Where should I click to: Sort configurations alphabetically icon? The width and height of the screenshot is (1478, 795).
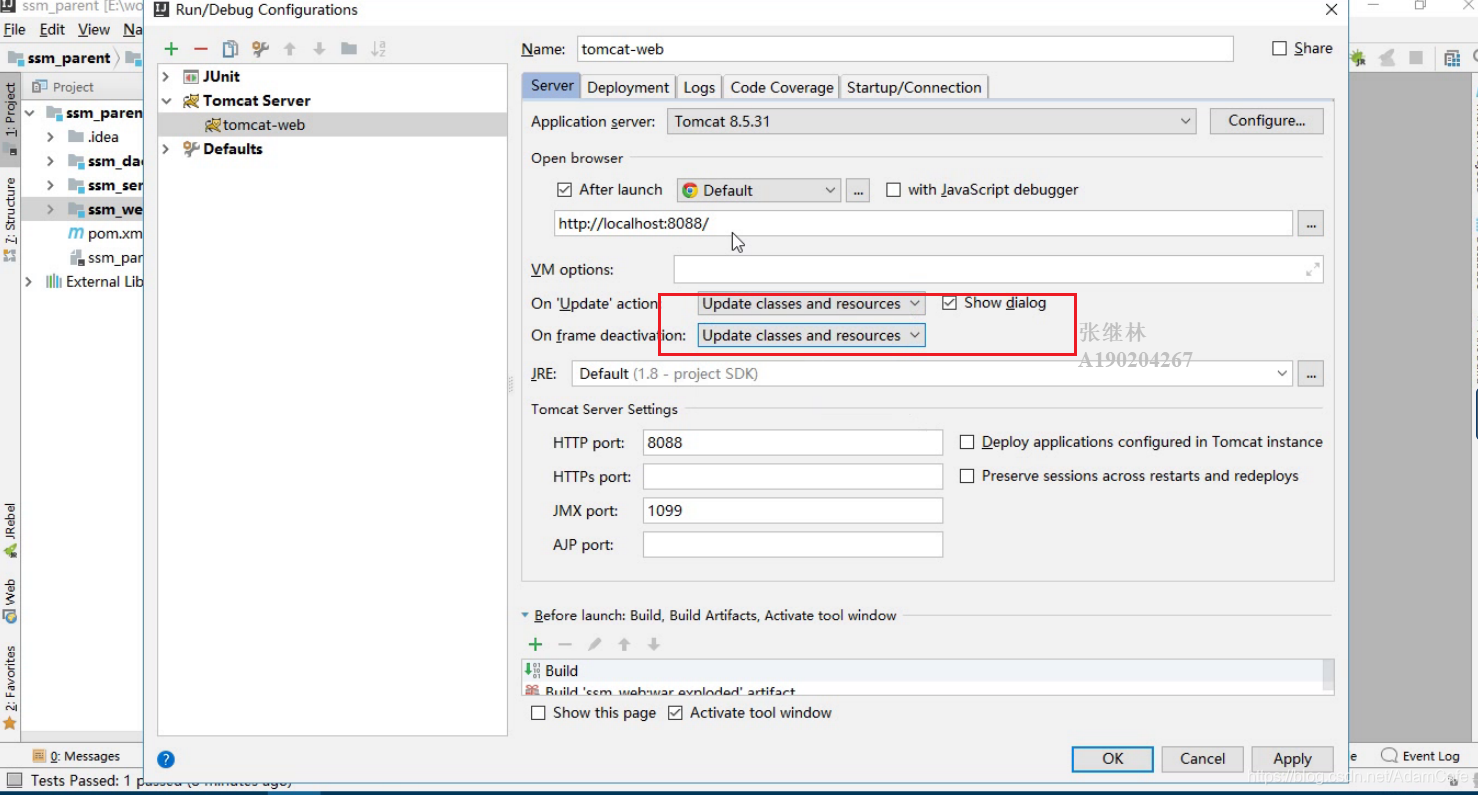(x=378, y=49)
